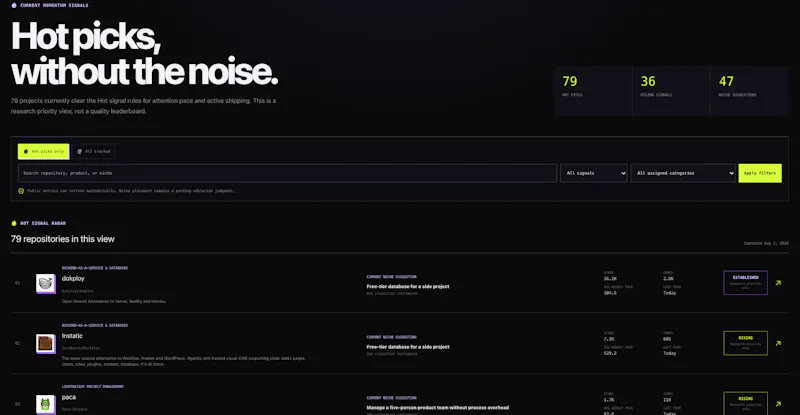The height and width of the screenshot is (415, 800).
Task: Open the dokploy repository title
Action: coord(73,278)
